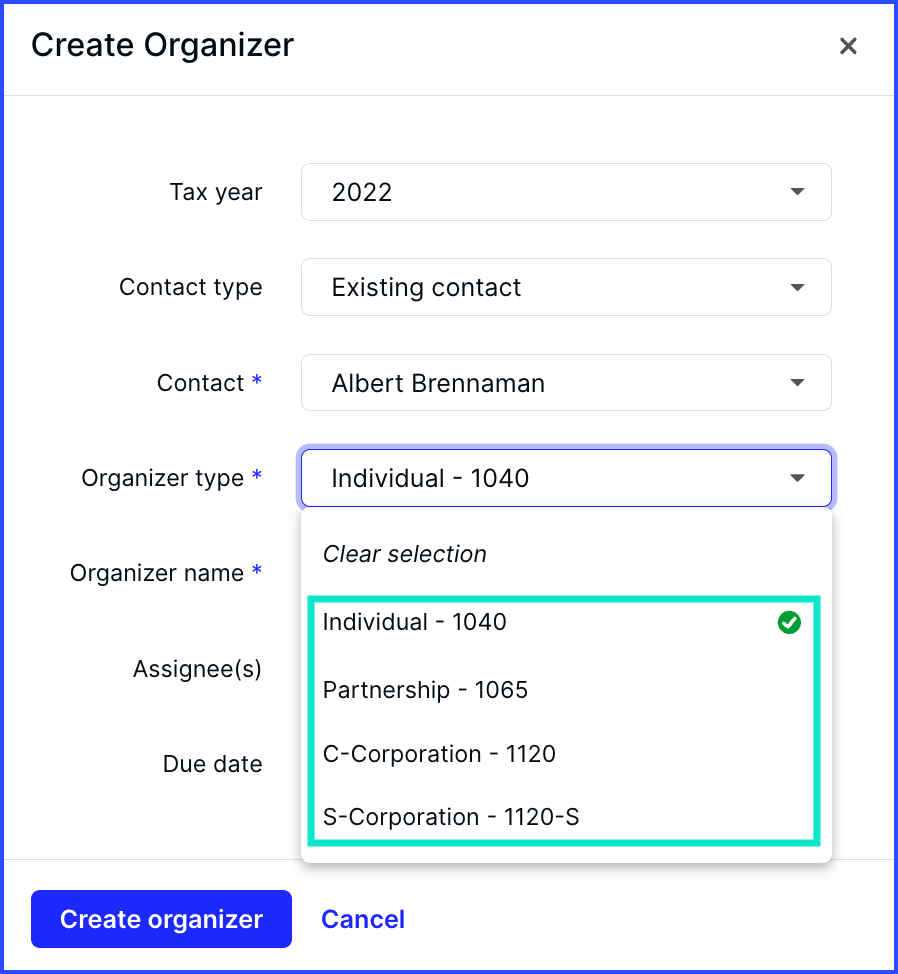The image size is (898, 974).
Task: Select the Partnership - 1065 option
Action: click(426, 690)
